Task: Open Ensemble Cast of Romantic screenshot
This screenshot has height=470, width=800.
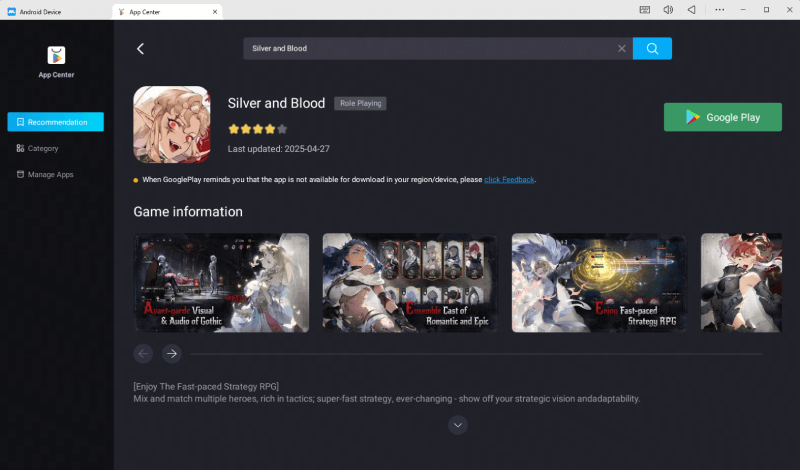Action: (x=410, y=283)
